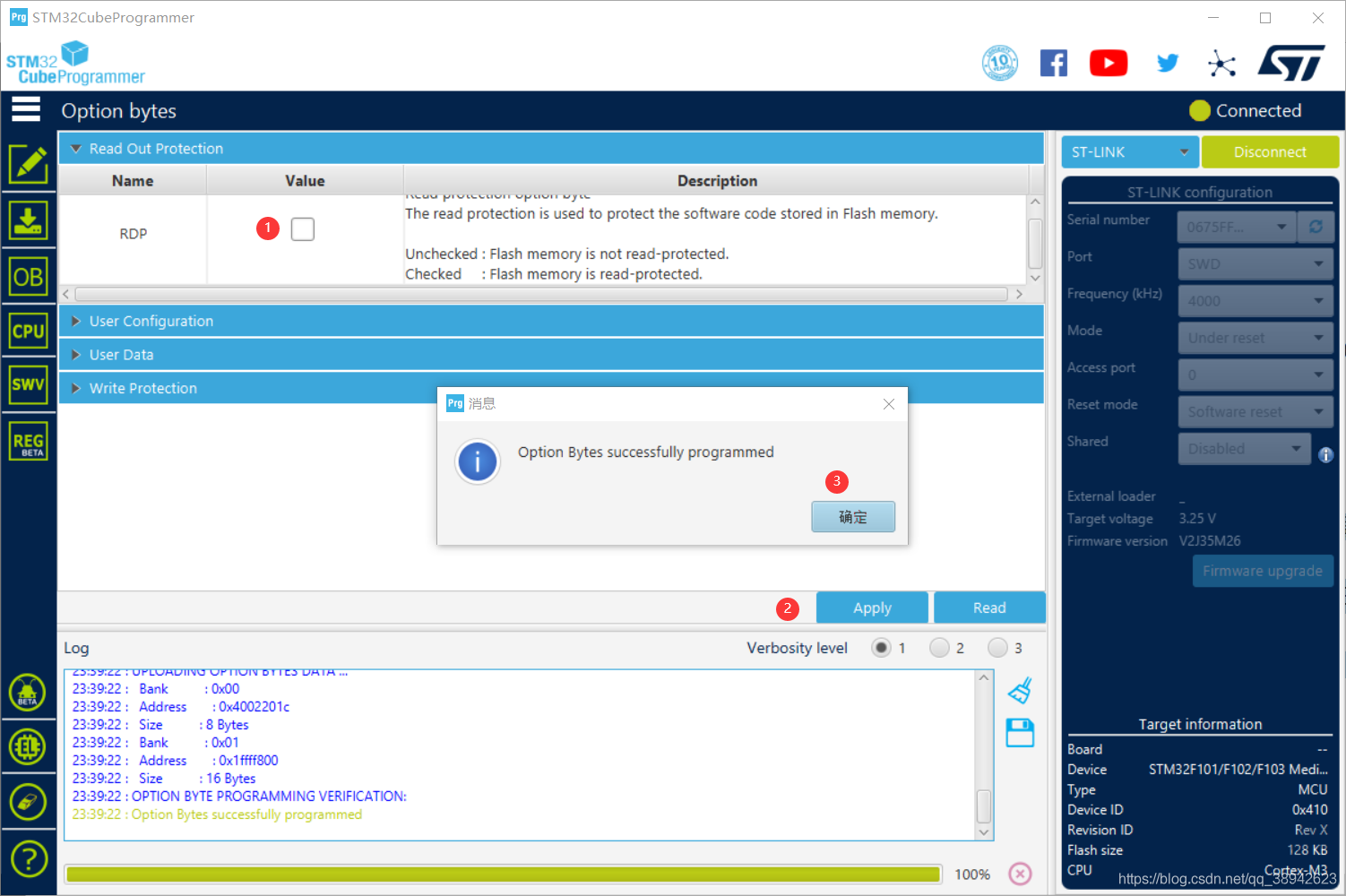Open the Twitter link icon
Screen dimensions: 1346x896
click(1167, 63)
